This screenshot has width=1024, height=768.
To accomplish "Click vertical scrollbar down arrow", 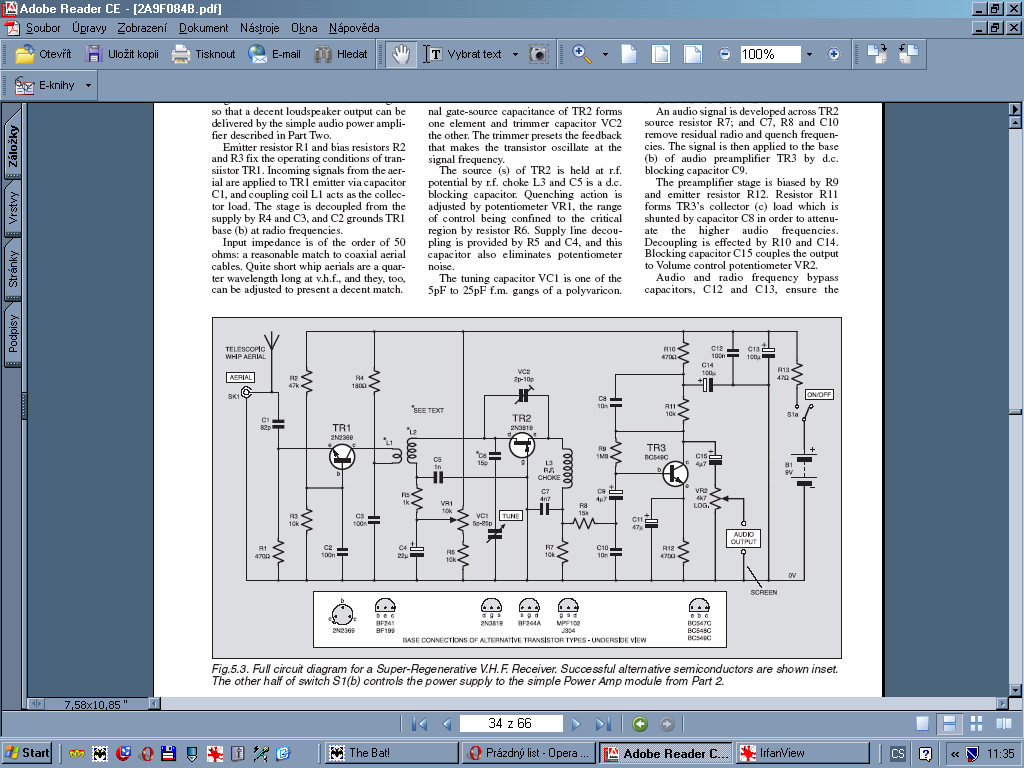I will coord(1015,690).
